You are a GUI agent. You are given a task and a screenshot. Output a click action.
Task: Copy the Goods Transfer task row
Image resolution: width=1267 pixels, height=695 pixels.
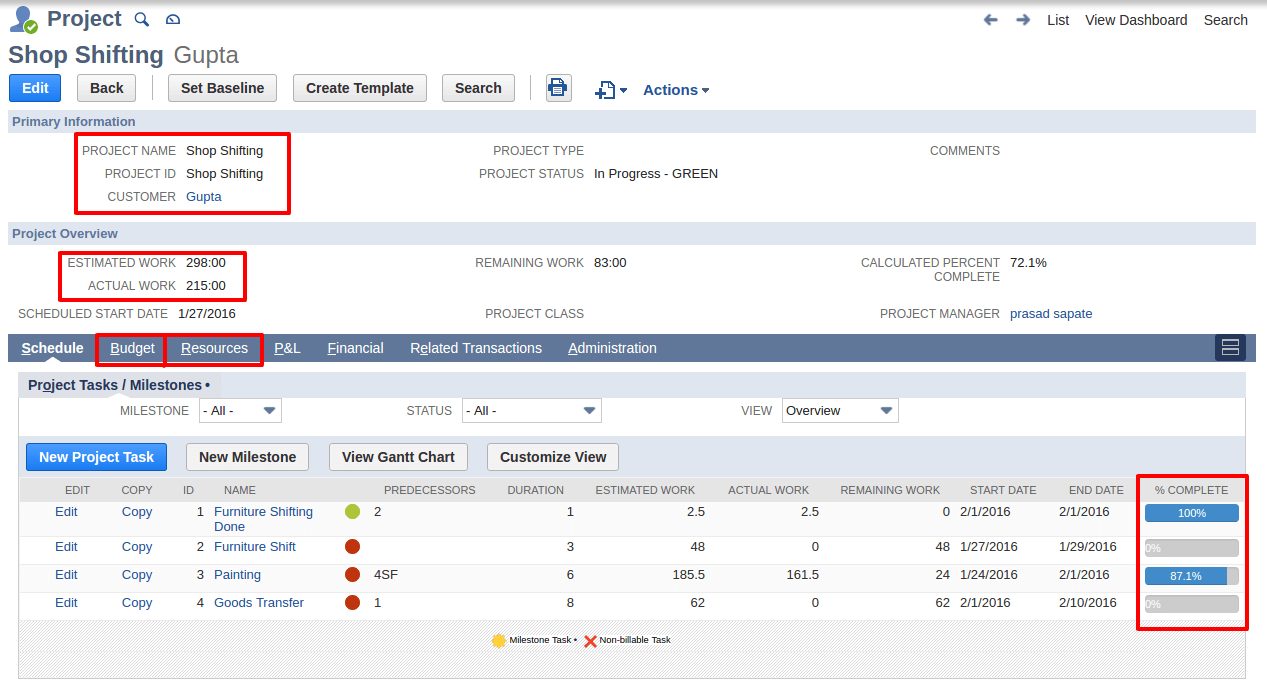[x=137, y=603]
